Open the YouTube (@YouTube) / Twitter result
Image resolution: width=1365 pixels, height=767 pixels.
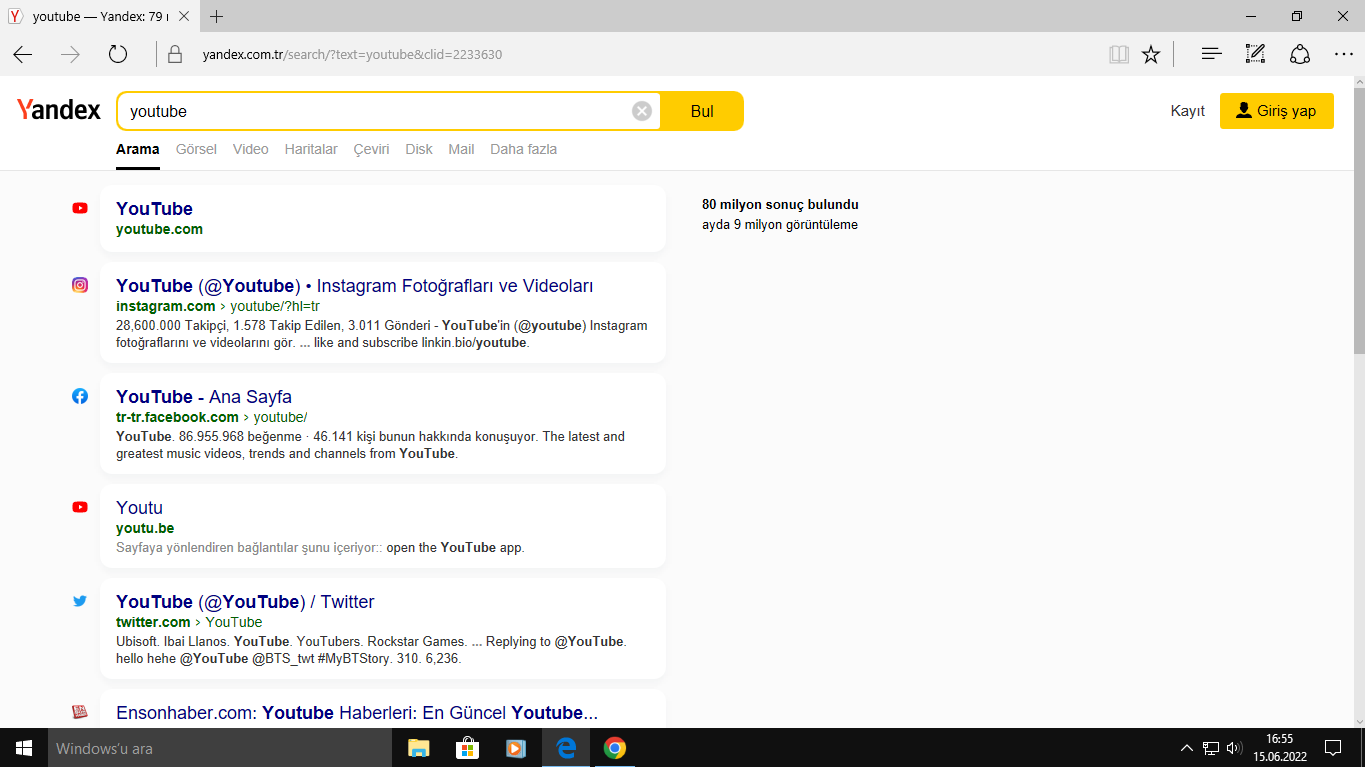(x=245, y=602)
